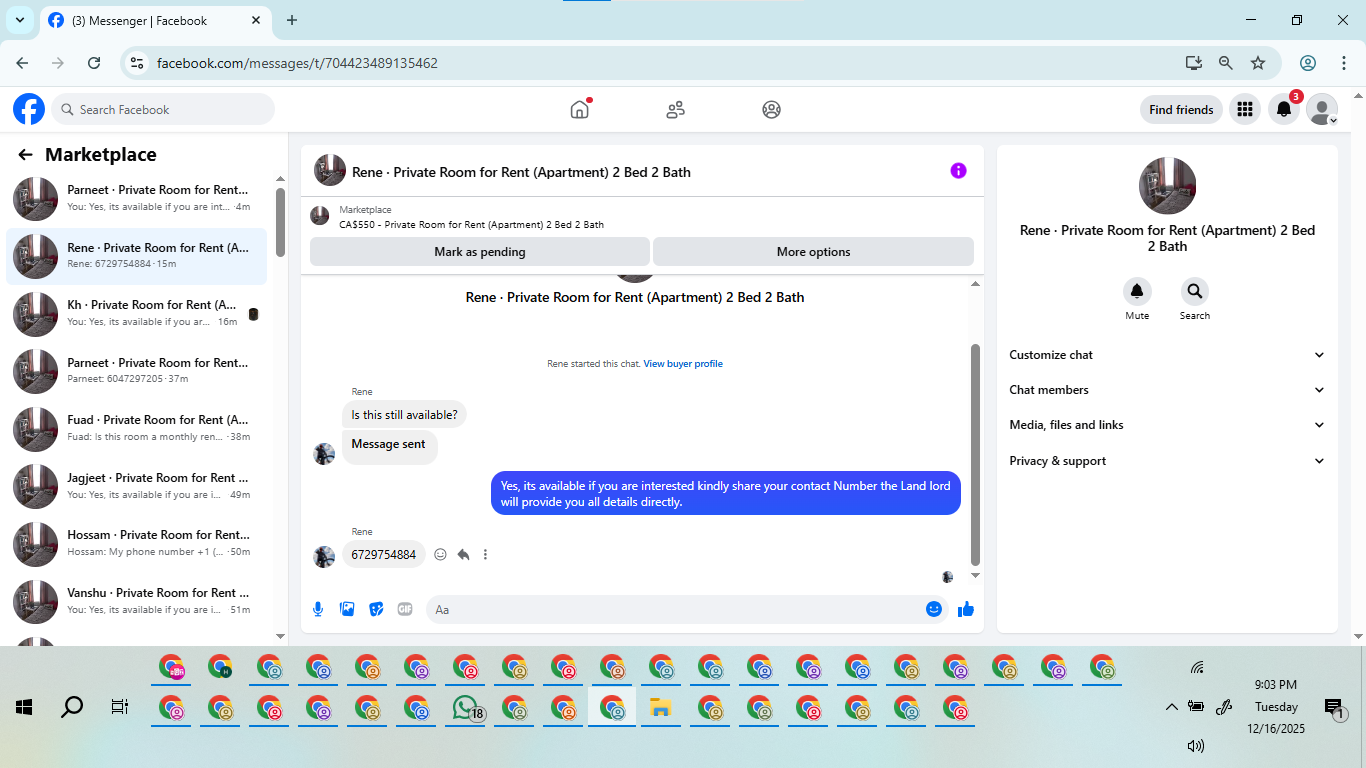
Task: Open a new browser tab
Action: 292,20
